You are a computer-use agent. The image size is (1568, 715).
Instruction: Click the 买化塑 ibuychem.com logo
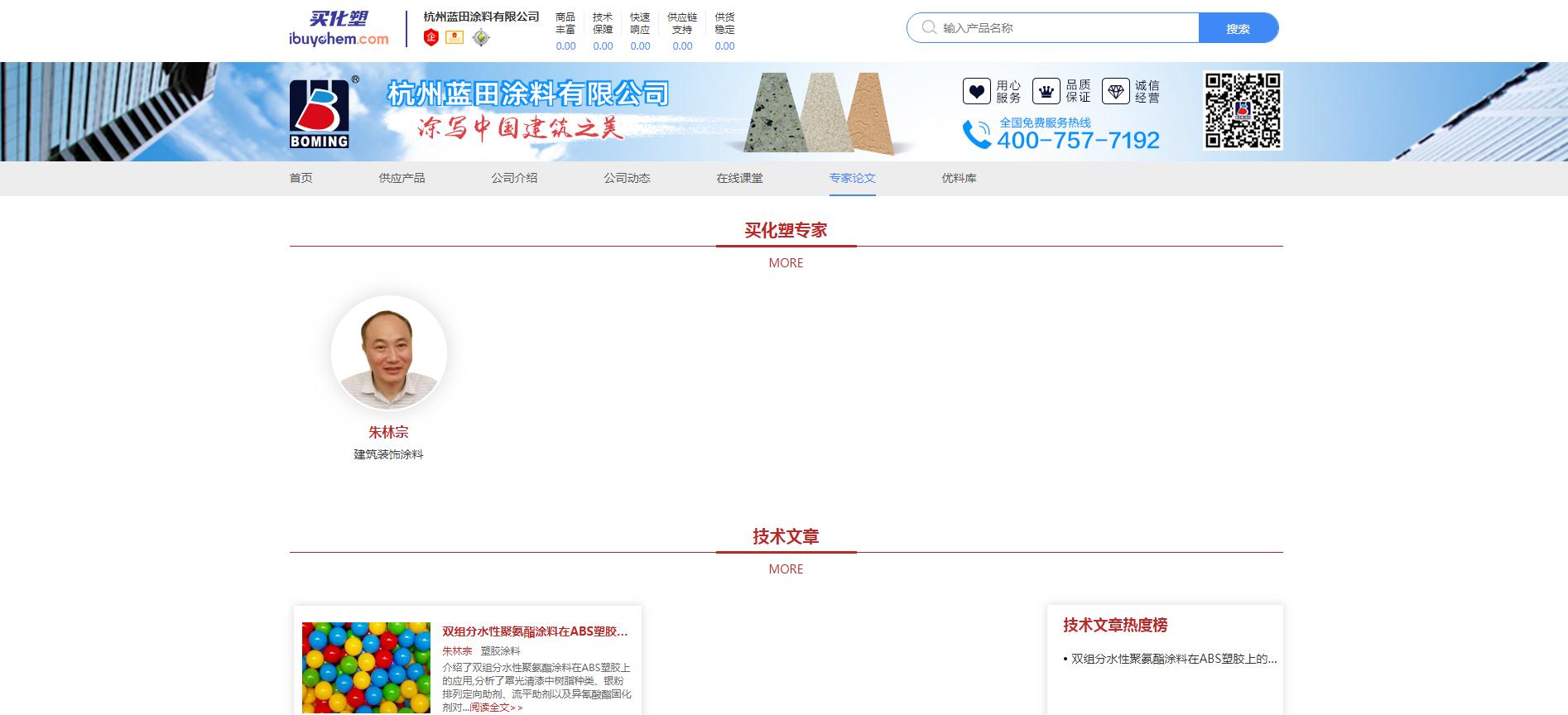click(339, 29)
